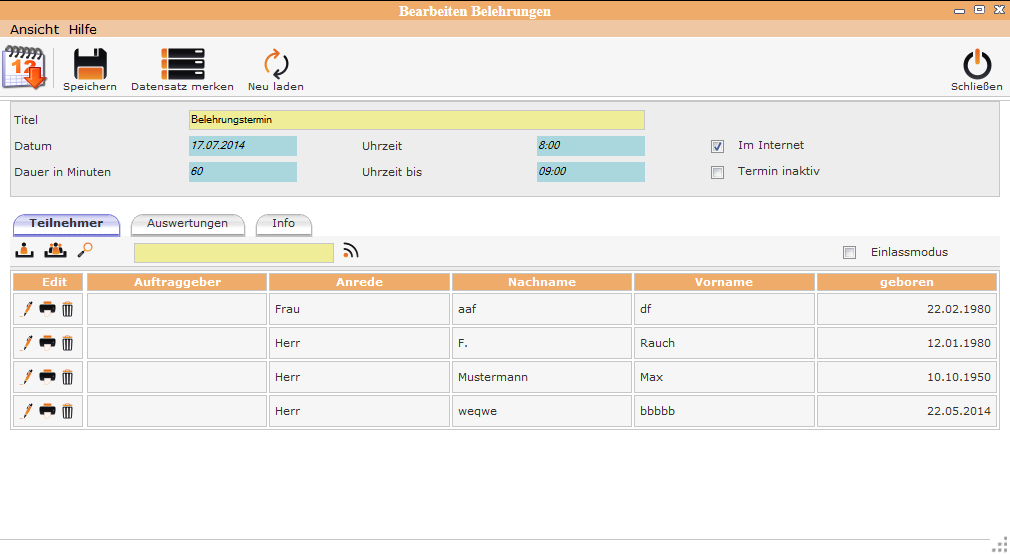Toggle the Einlassmodus checkbox

click(850, 252)
